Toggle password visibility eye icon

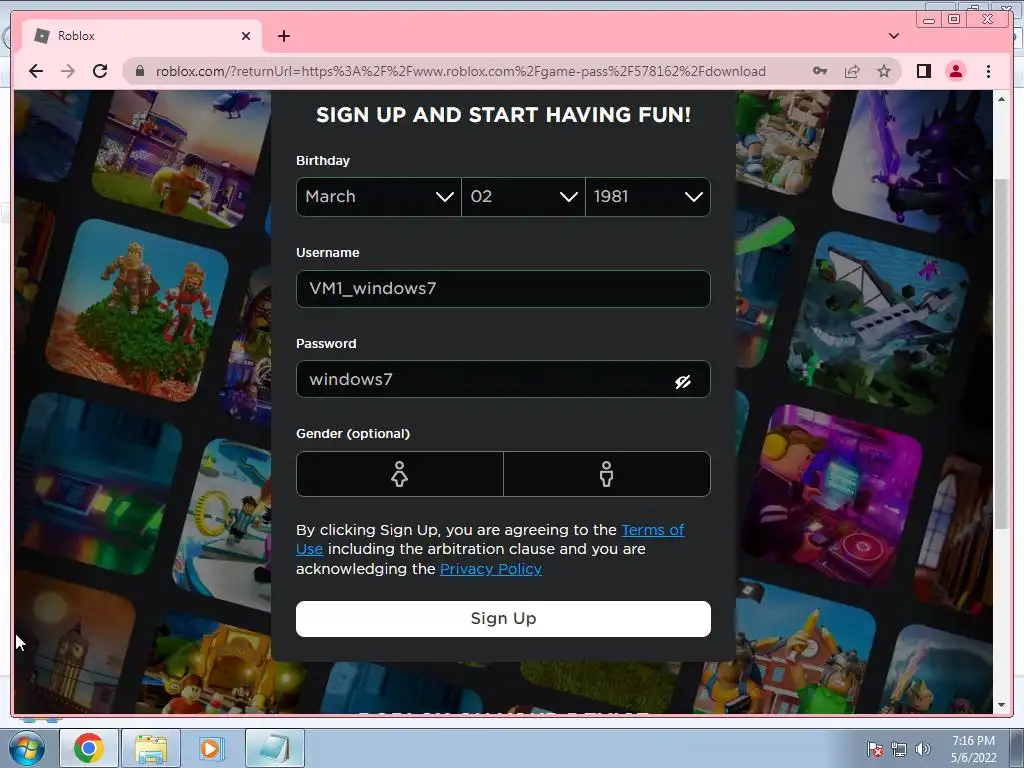(682, 381)
